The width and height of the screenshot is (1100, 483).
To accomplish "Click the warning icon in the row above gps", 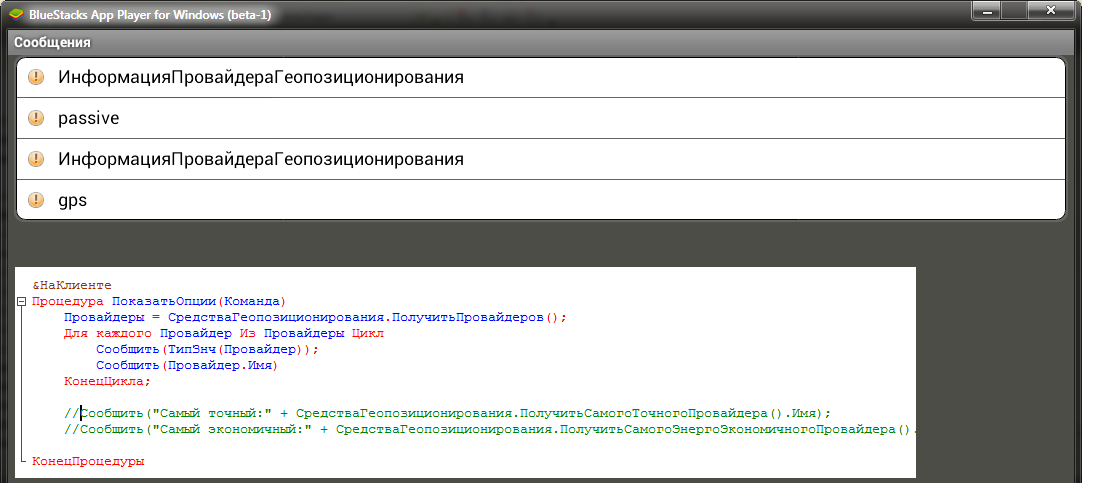I will tap(37, 159).
